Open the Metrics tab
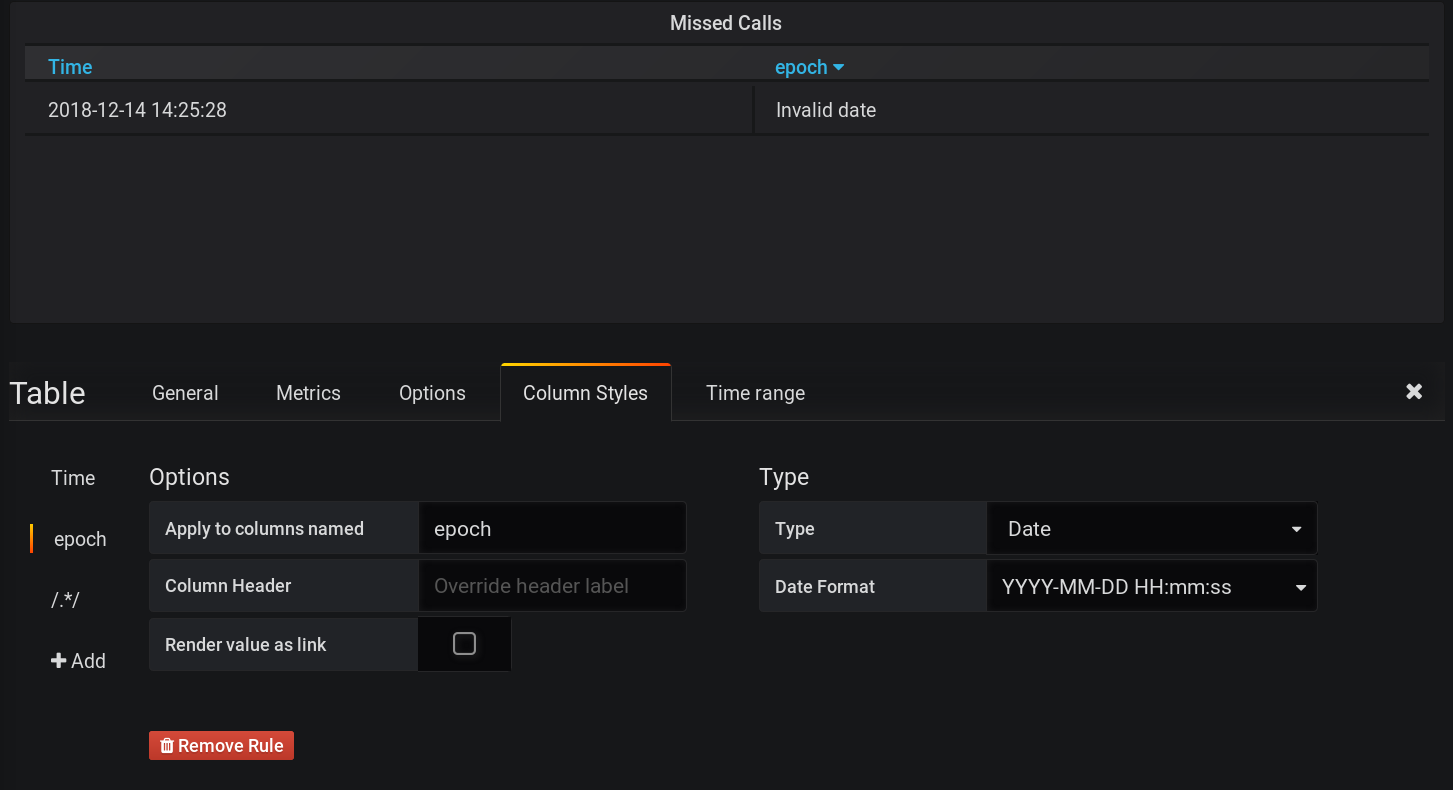The height and width of the screenshot is (790, 1453). pyautogui.click(x=307, y=393)
